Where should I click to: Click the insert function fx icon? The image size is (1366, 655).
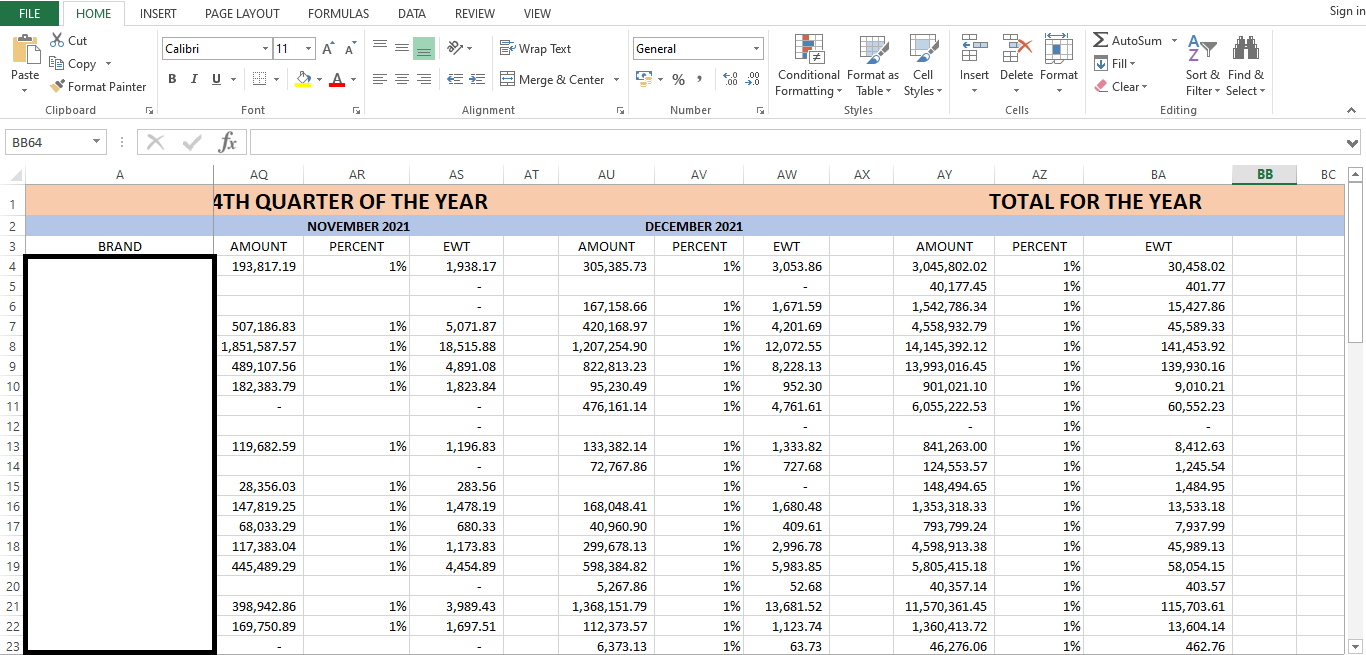[x=228, y=142]
